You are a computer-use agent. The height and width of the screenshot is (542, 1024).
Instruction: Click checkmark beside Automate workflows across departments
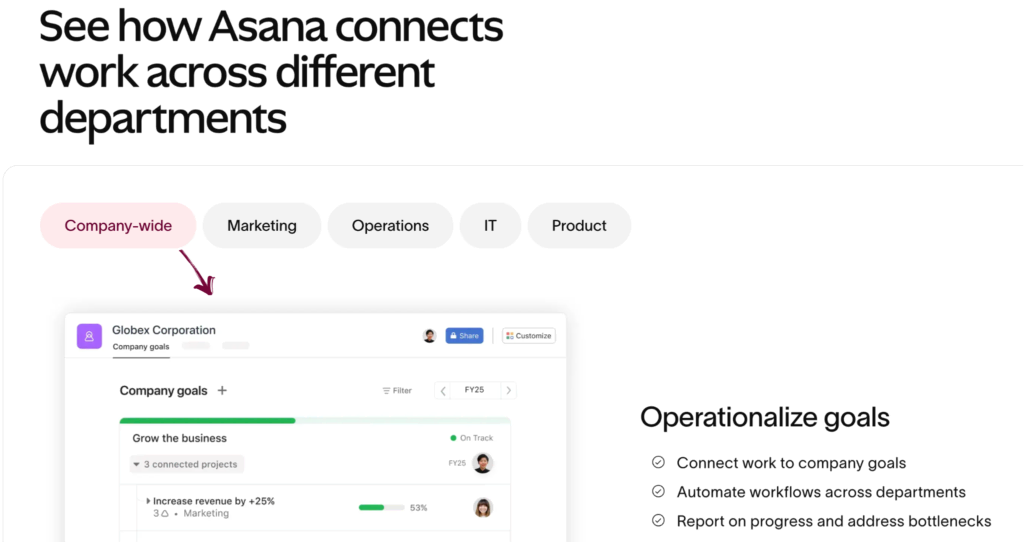[658, 492]
